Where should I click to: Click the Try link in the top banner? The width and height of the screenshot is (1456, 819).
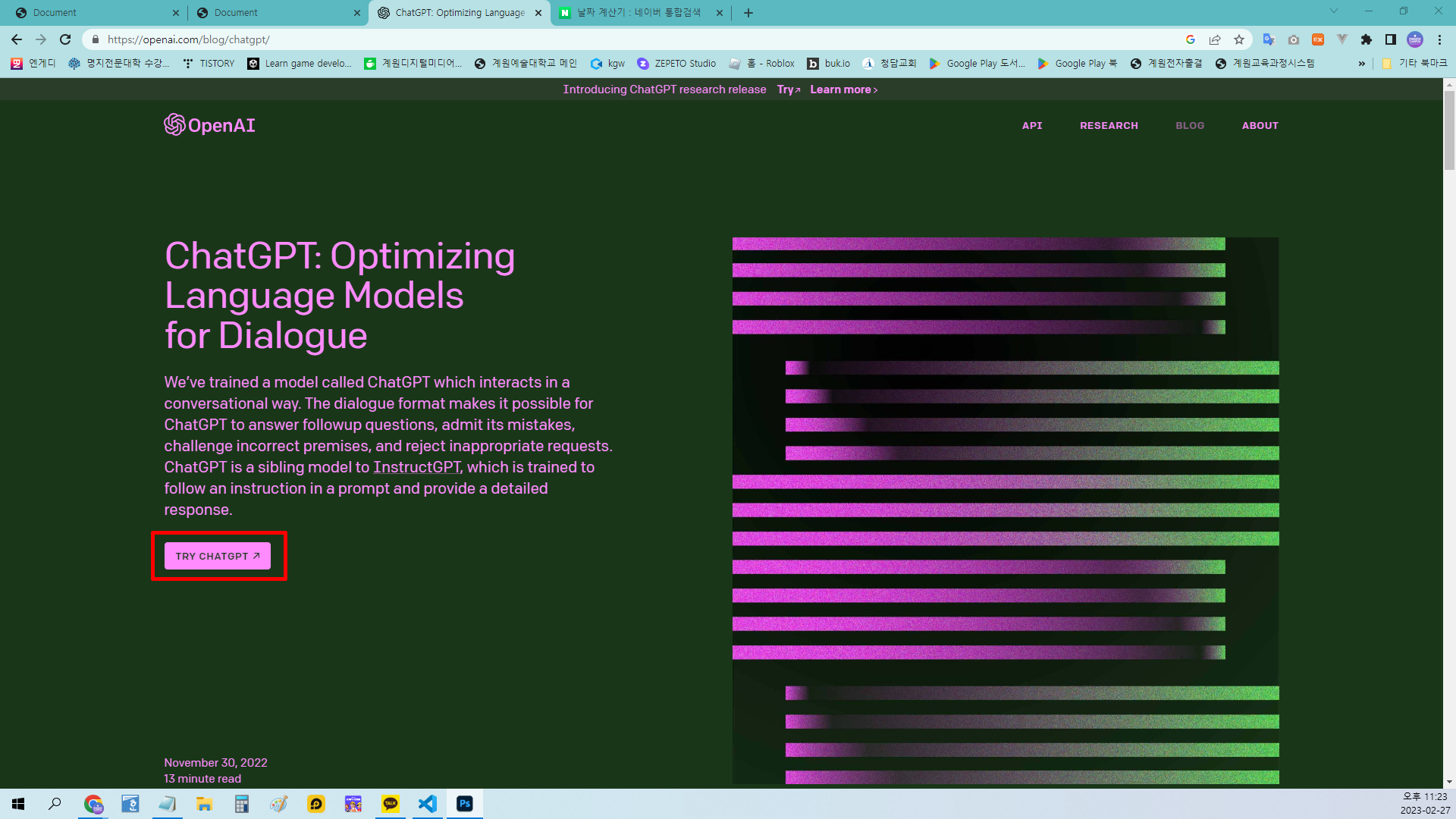point(788,89)
